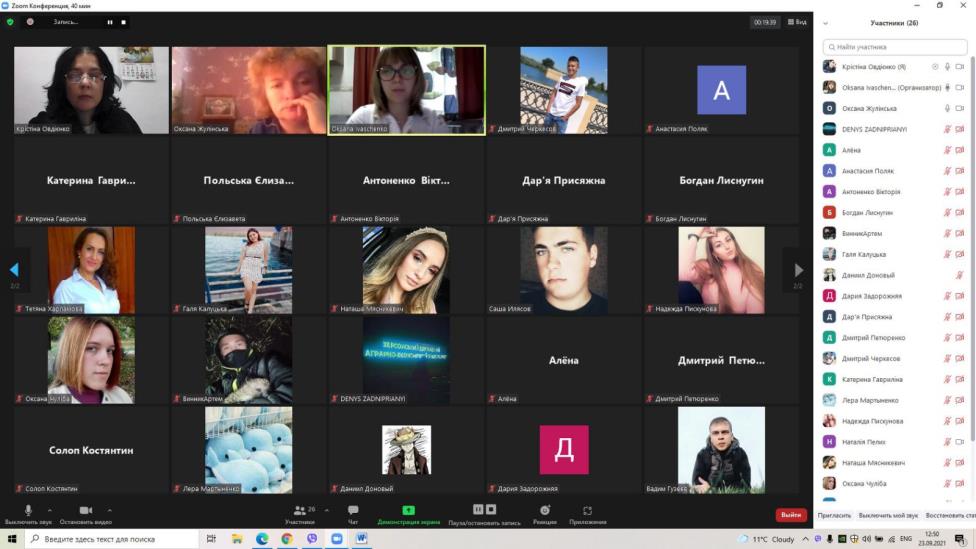Select Оксана Чуліба in the participants list
976x549 pixels.
(894, 484)
